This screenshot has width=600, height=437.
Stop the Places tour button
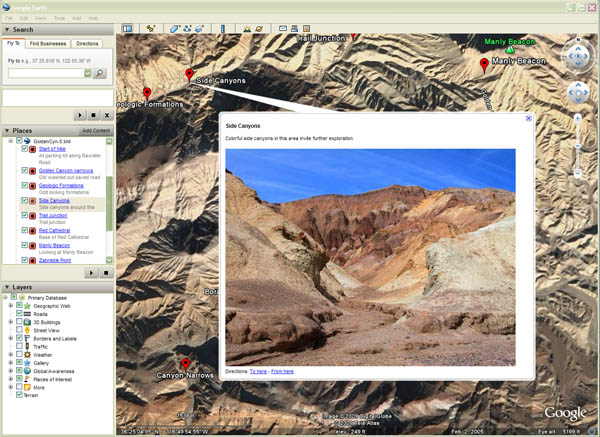coord(106,273)
